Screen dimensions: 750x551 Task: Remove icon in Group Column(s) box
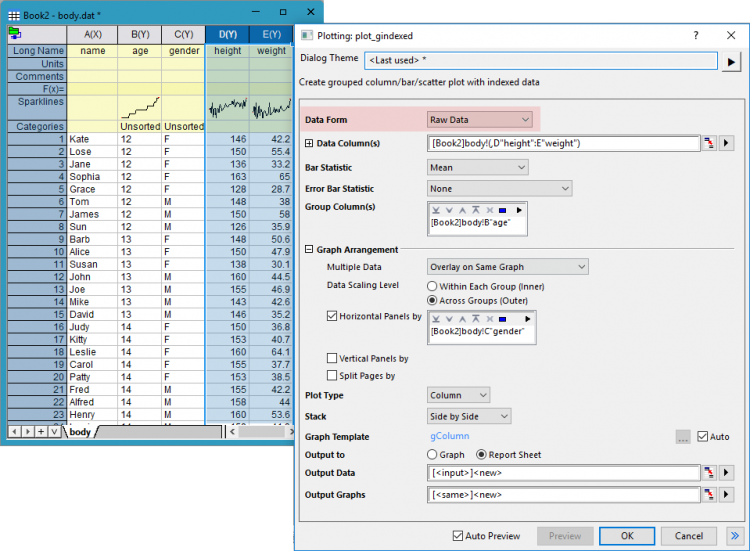pyautogui.click(x=489, y=210)
